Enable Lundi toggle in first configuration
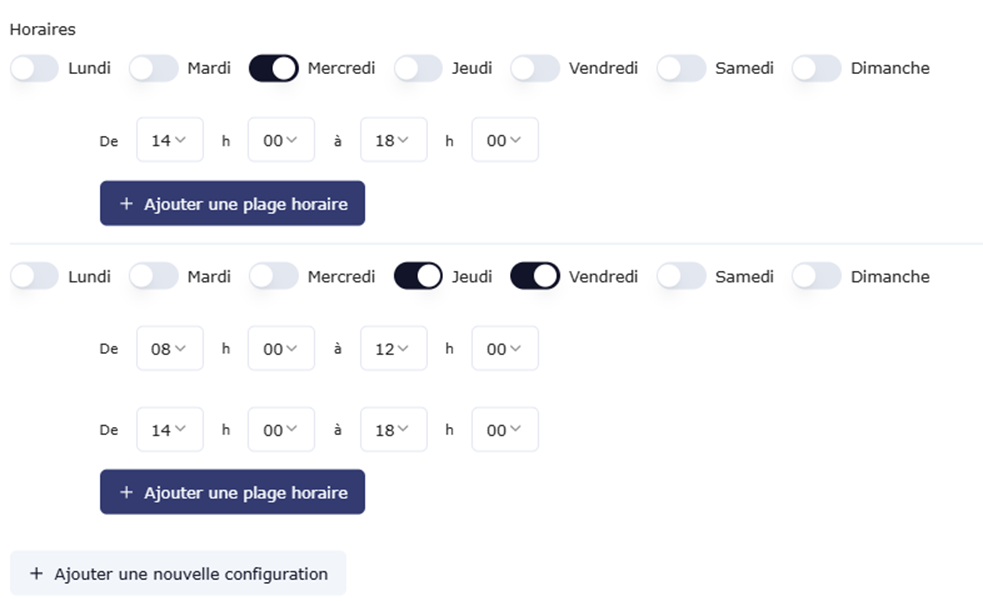Viewport: 983px width, 601px height. [x=34, y=68]
